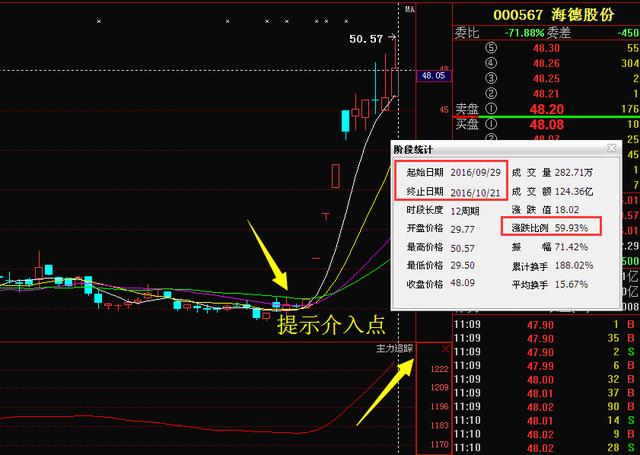640x455 pixels.
Task: Click the sell price 48.26
Action: 546,63
